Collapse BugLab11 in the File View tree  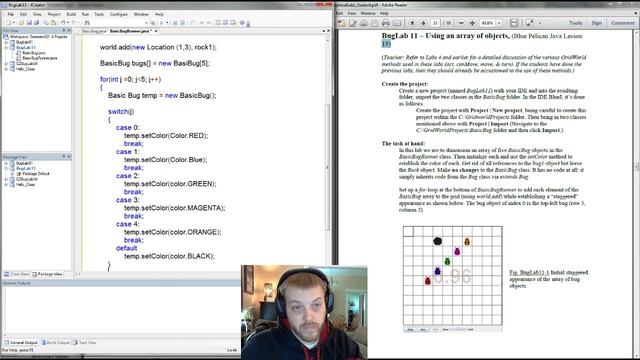6,47
